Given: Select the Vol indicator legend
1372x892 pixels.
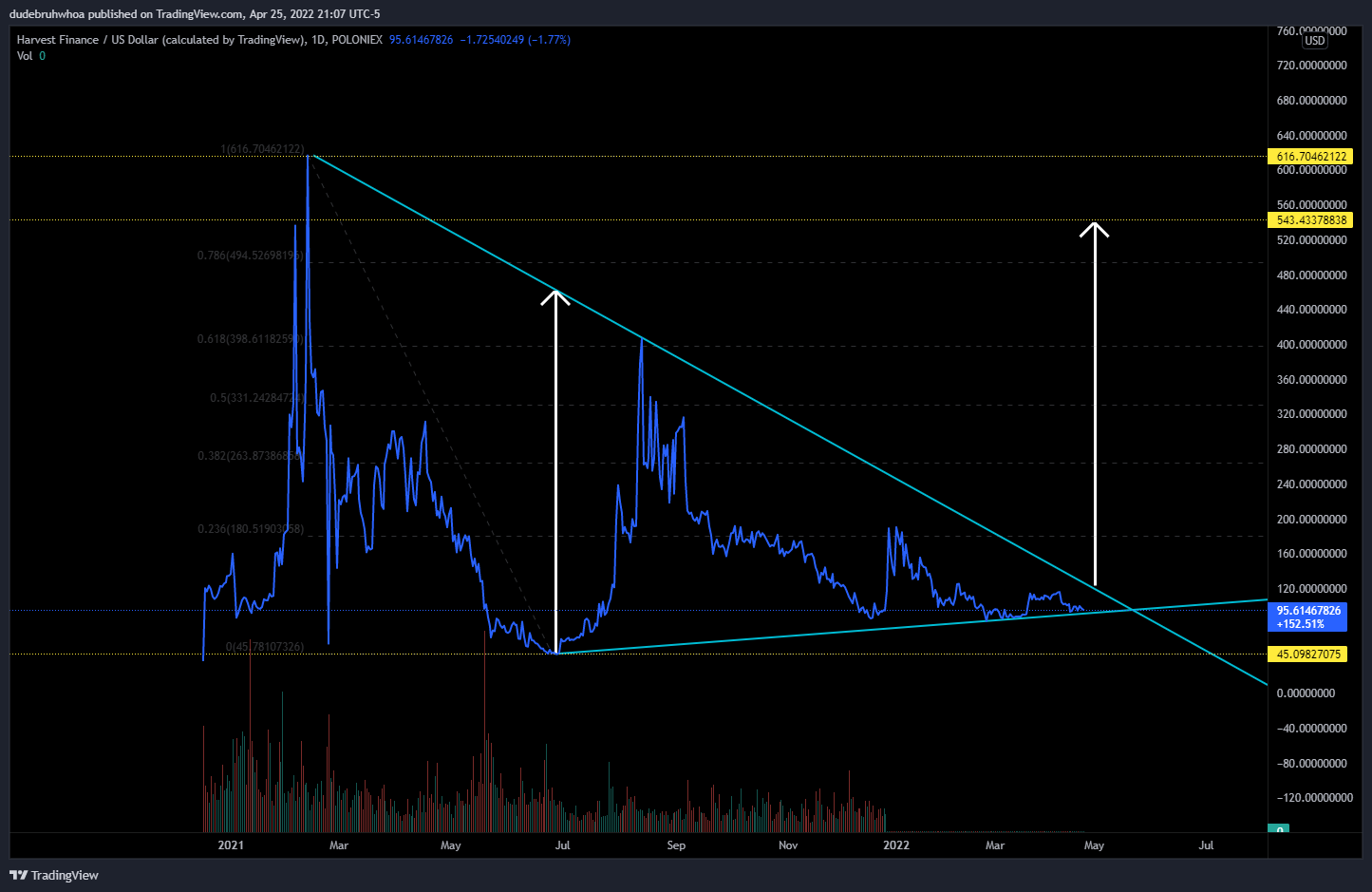Looking at the screenshot, I should tap(31, 56).
